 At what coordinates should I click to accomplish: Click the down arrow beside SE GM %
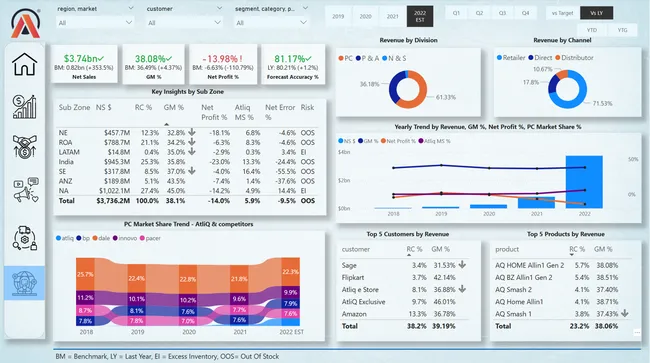point(192,171)
